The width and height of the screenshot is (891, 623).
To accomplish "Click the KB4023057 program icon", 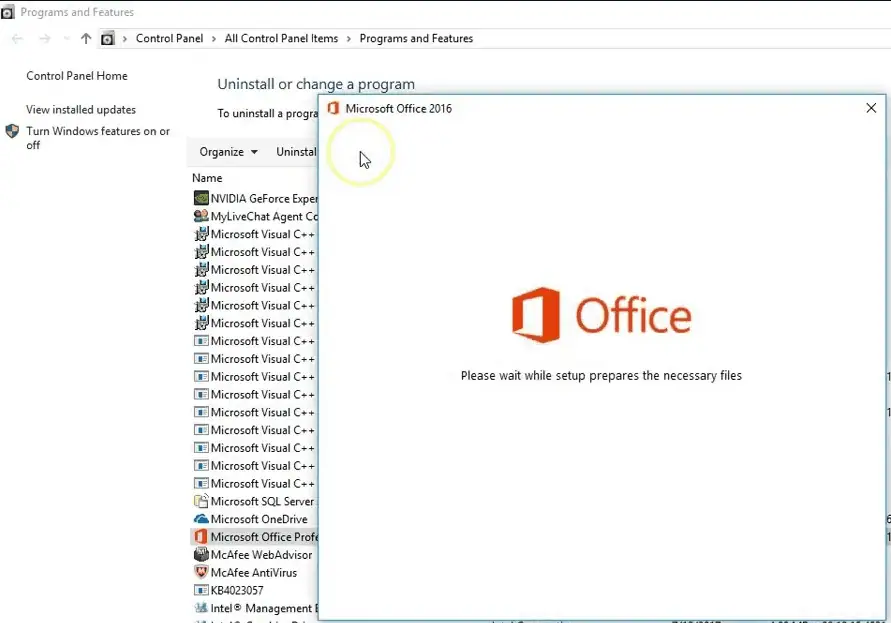I will (201, 590).
